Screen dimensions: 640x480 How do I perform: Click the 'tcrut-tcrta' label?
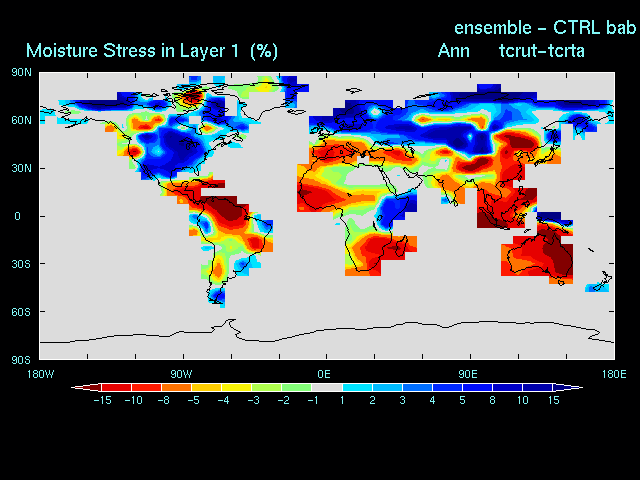[x=542, y=50]
